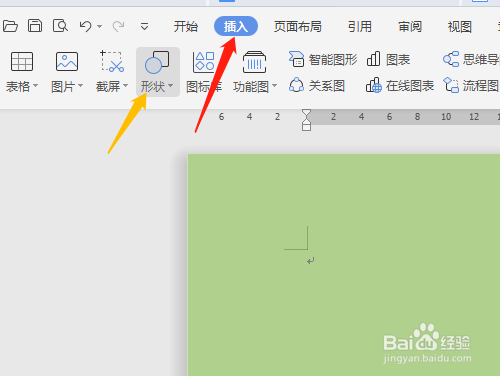Open the undo history dropdown arrow
Viewport: 500px width, 376px height.
coord(99,26)
